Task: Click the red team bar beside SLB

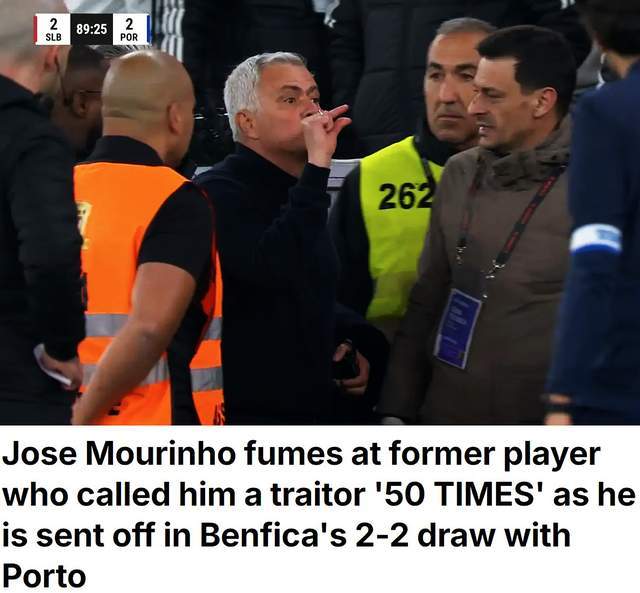Action: coord(36,29)
